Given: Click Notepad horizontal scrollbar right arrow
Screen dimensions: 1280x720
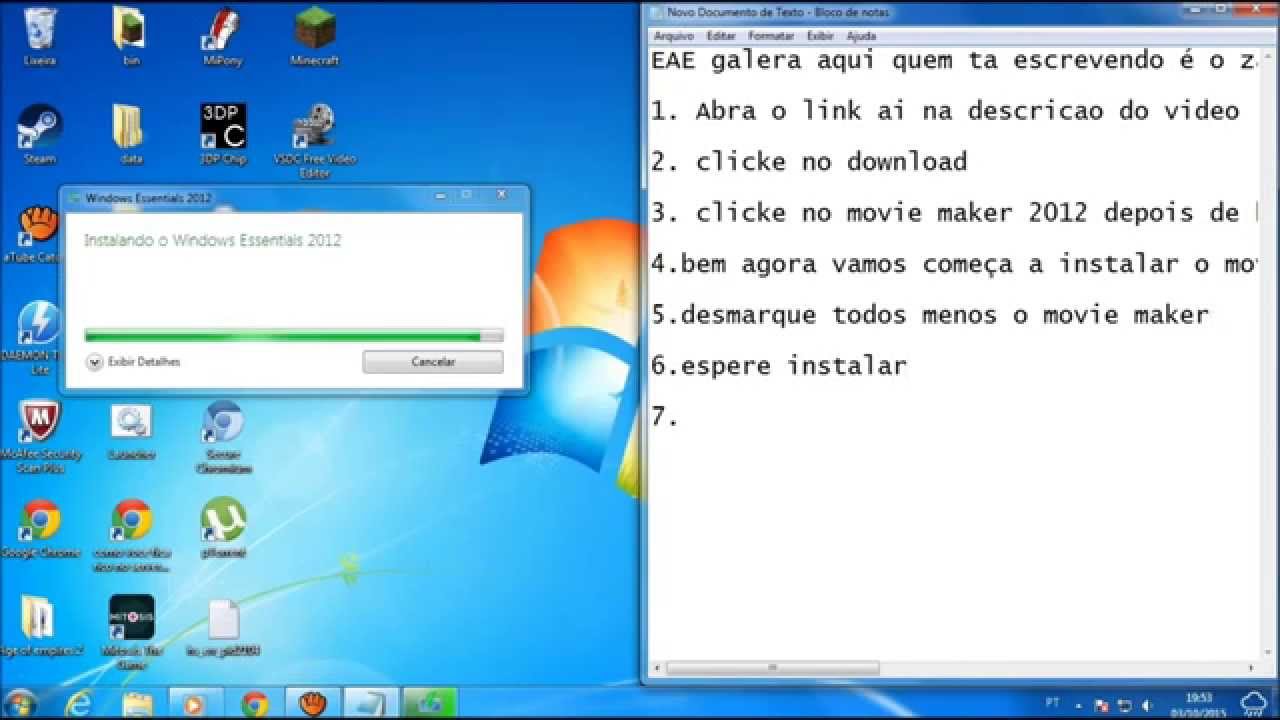Looking at the screenshot, I should pos(1251,668).
